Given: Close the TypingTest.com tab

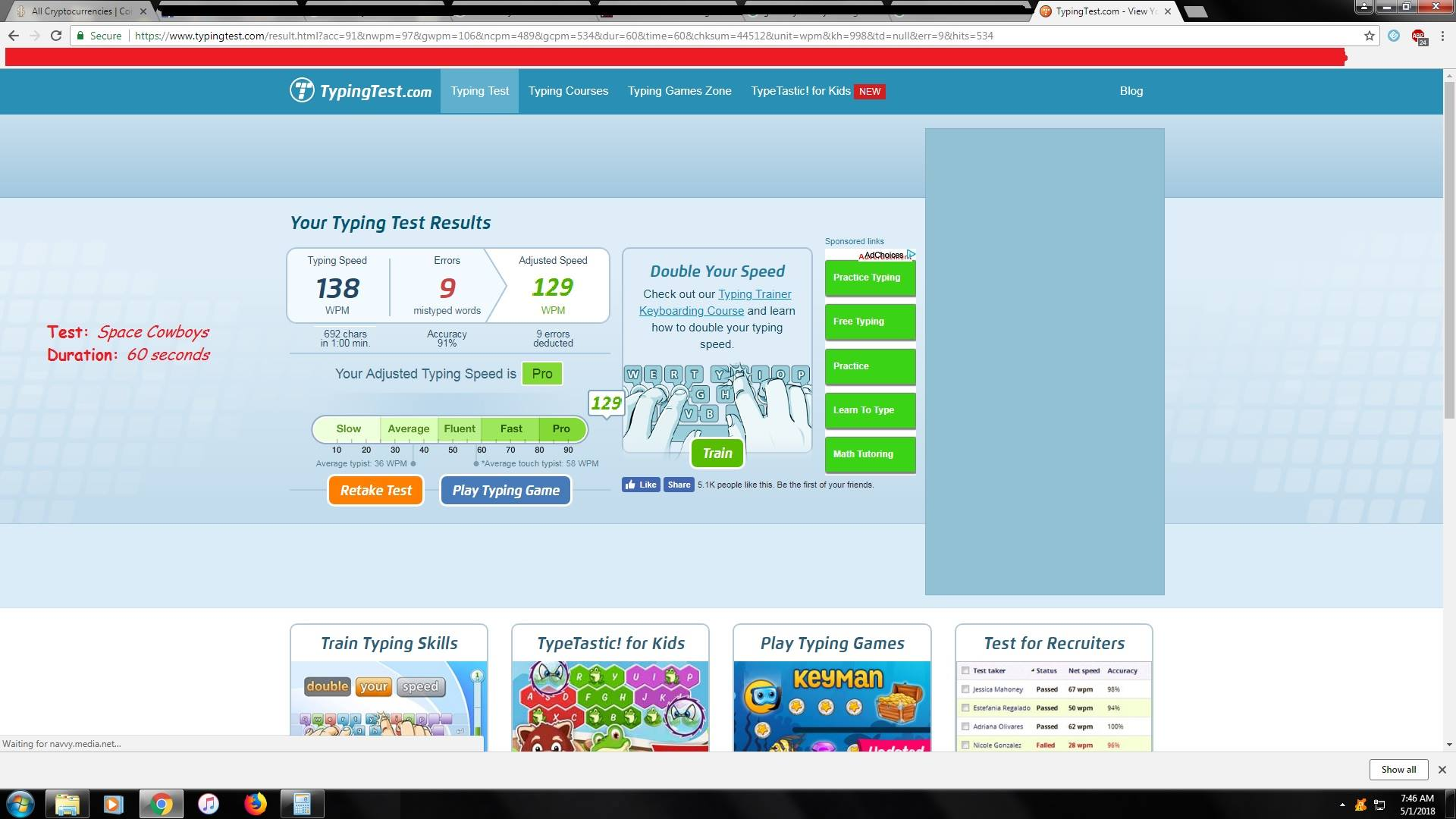Looking at the screenshot, I should pos(1168,11).
